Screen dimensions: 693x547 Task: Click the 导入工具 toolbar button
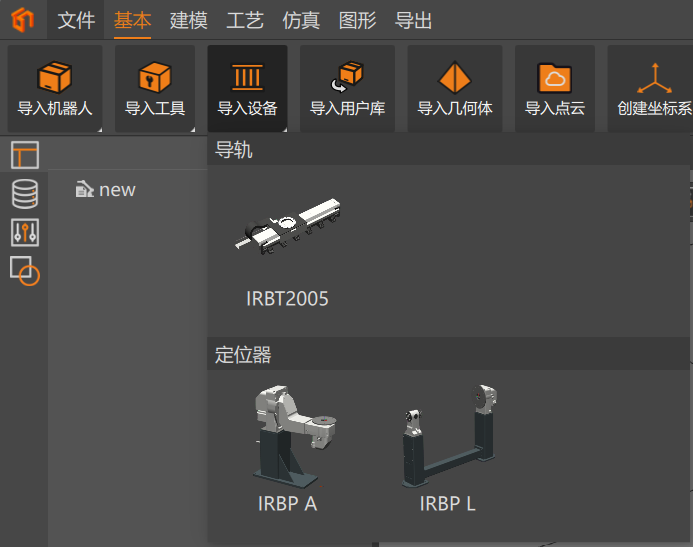pos(155,88)
